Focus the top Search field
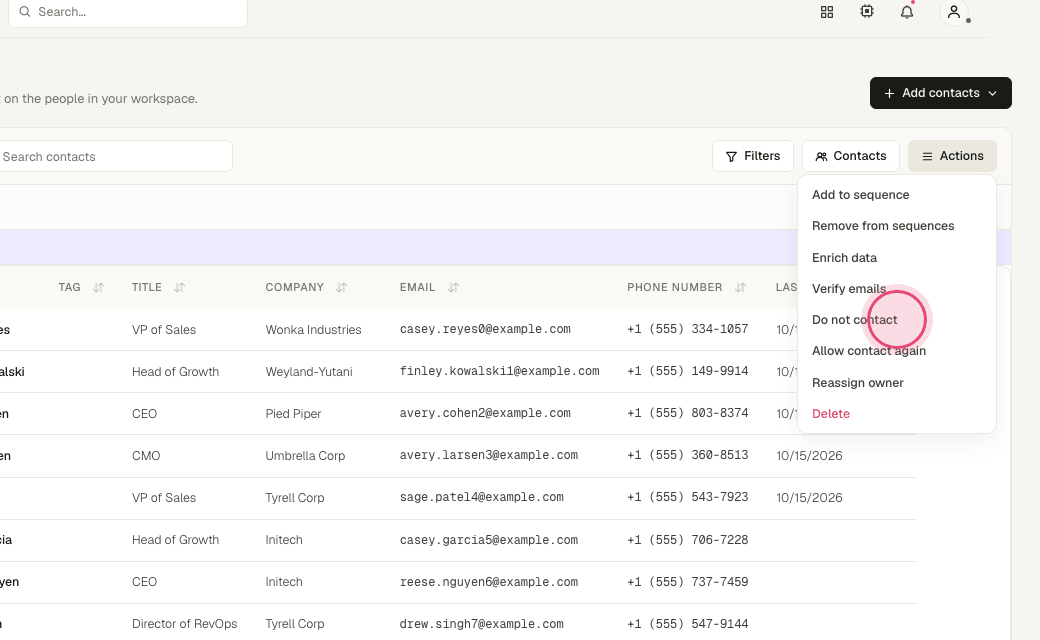This screenshot has width=1040, height=640. click(128, 12)
